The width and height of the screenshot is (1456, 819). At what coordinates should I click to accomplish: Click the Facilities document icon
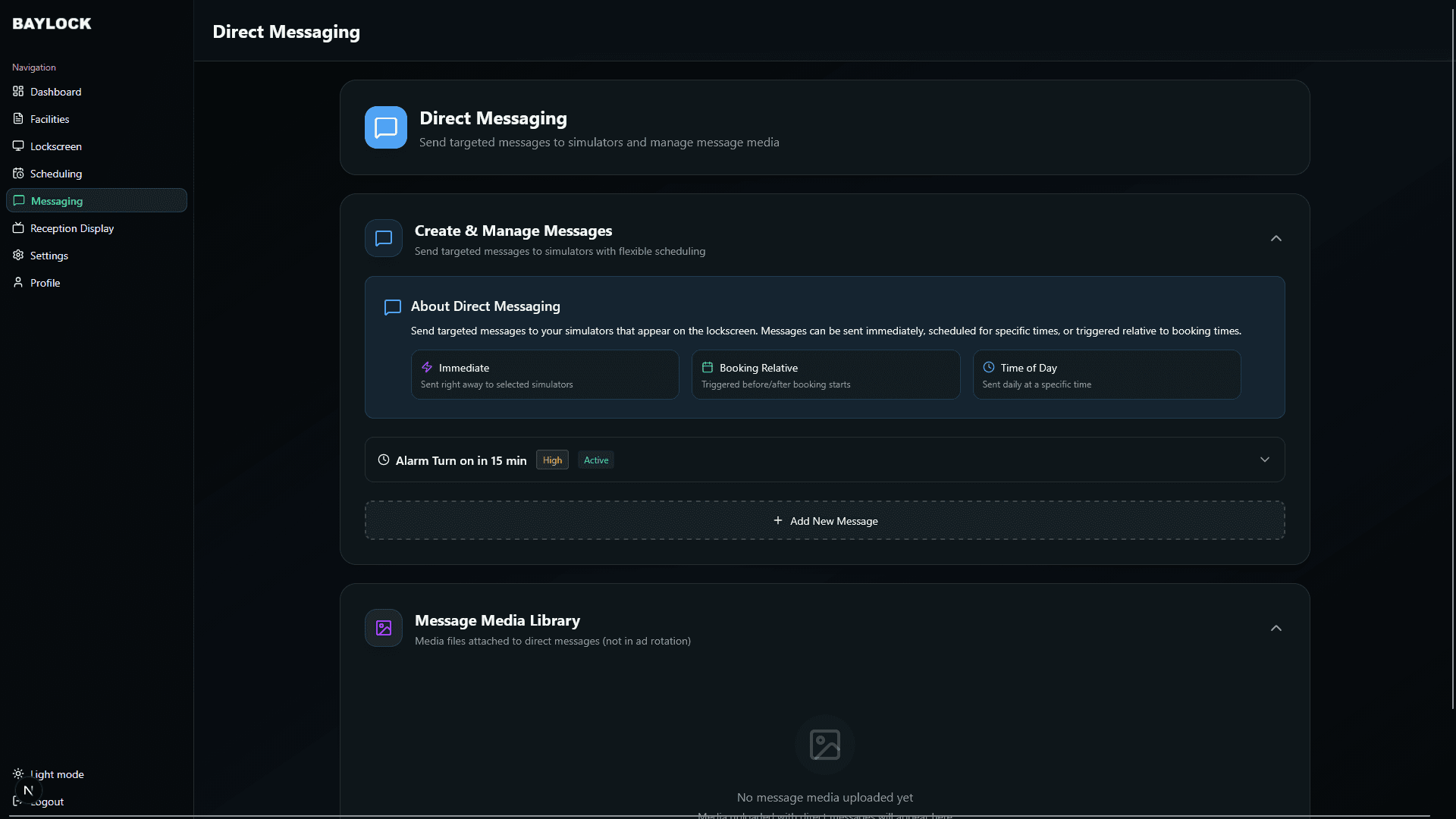coord(18,119)
